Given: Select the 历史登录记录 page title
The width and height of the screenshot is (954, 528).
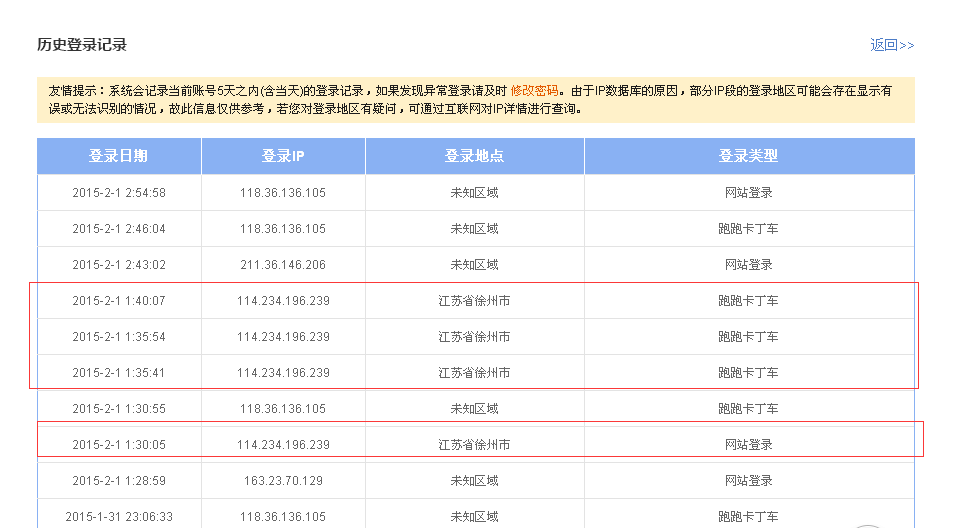Looking at the screenshot, I should pos(82,44).
